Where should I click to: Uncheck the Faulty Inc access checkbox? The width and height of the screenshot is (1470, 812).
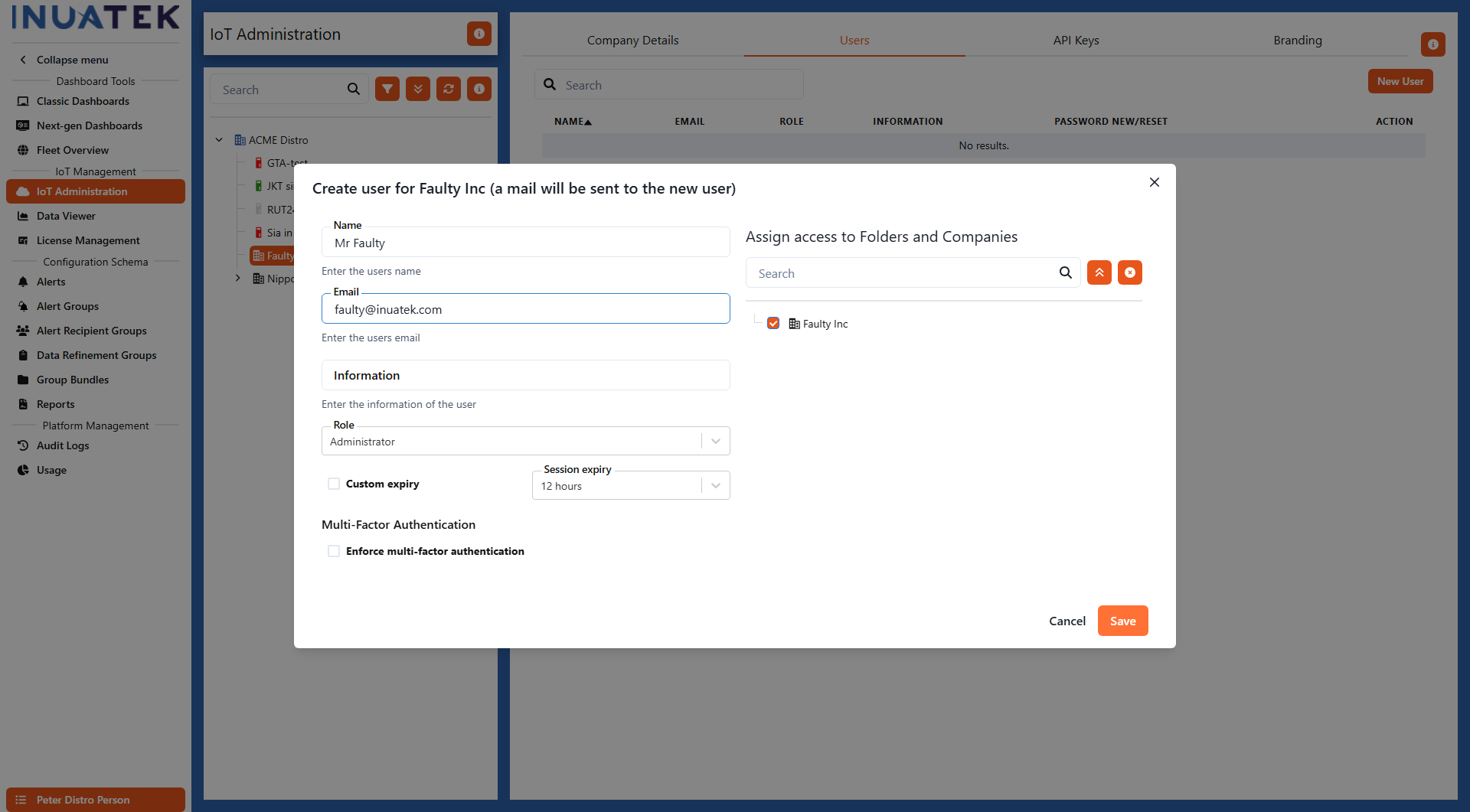tap(773, 323)
